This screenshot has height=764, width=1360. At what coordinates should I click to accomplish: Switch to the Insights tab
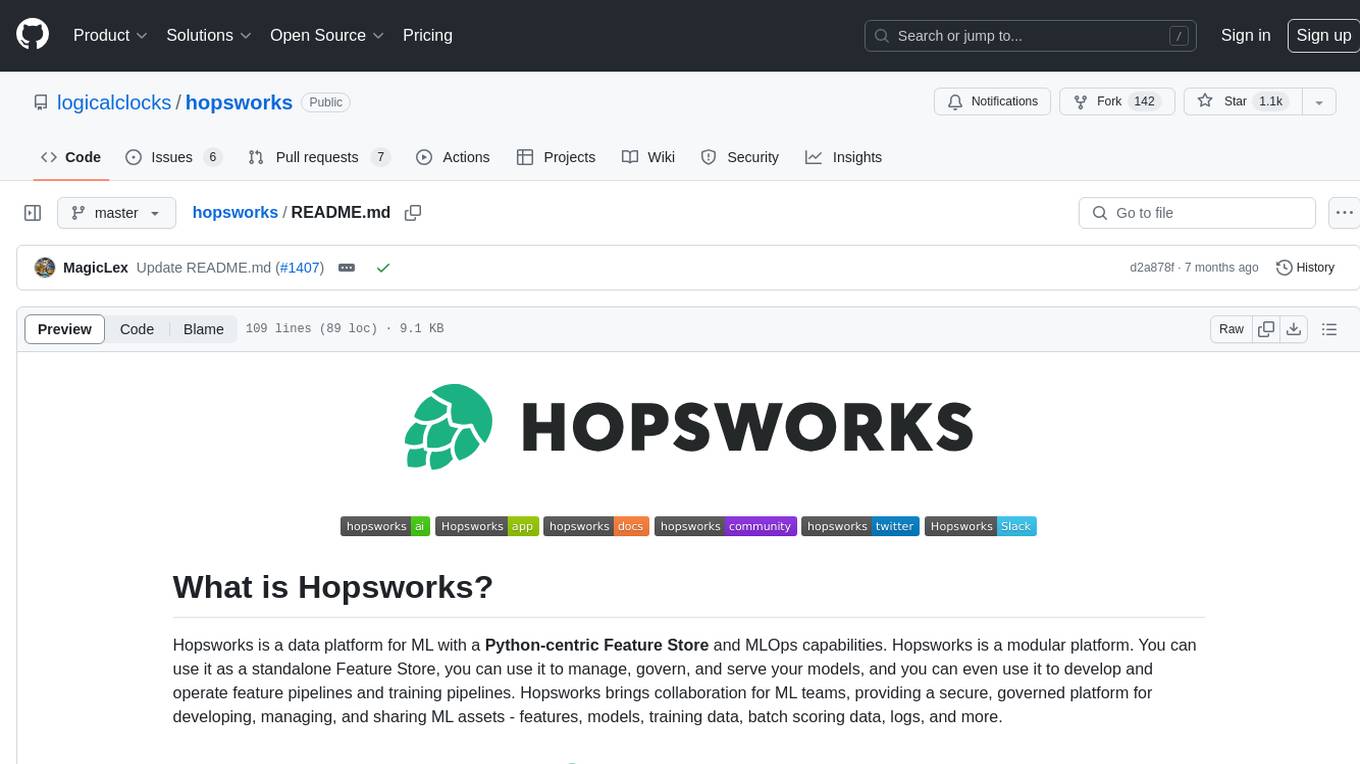tap(844, 157)
